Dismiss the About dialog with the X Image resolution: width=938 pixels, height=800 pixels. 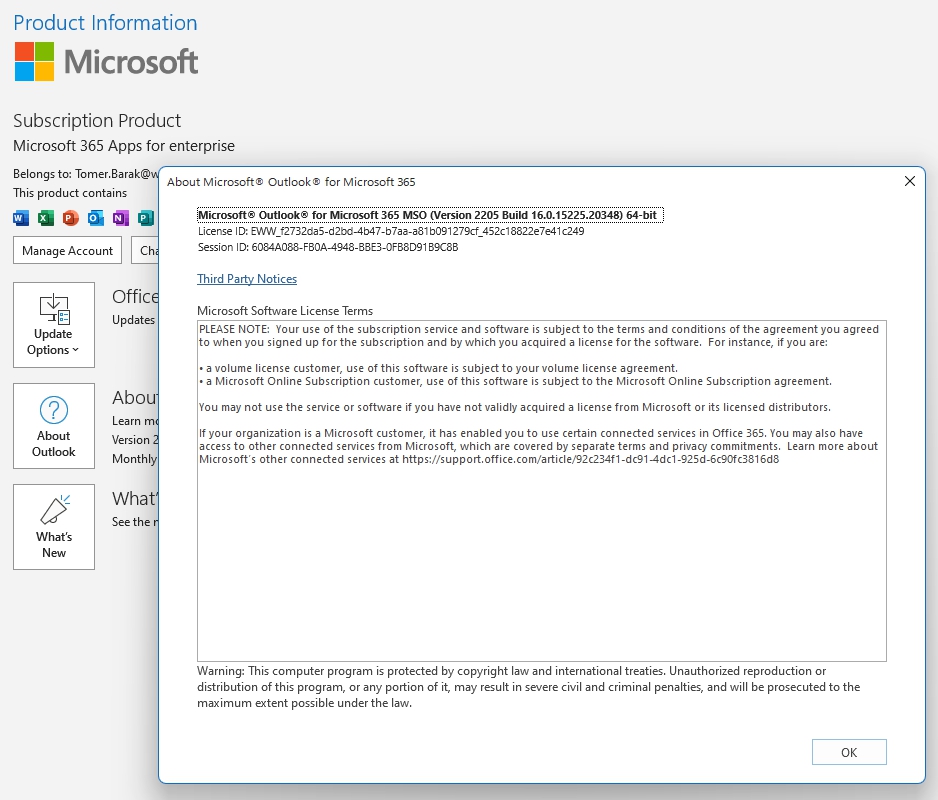point(909,181)
